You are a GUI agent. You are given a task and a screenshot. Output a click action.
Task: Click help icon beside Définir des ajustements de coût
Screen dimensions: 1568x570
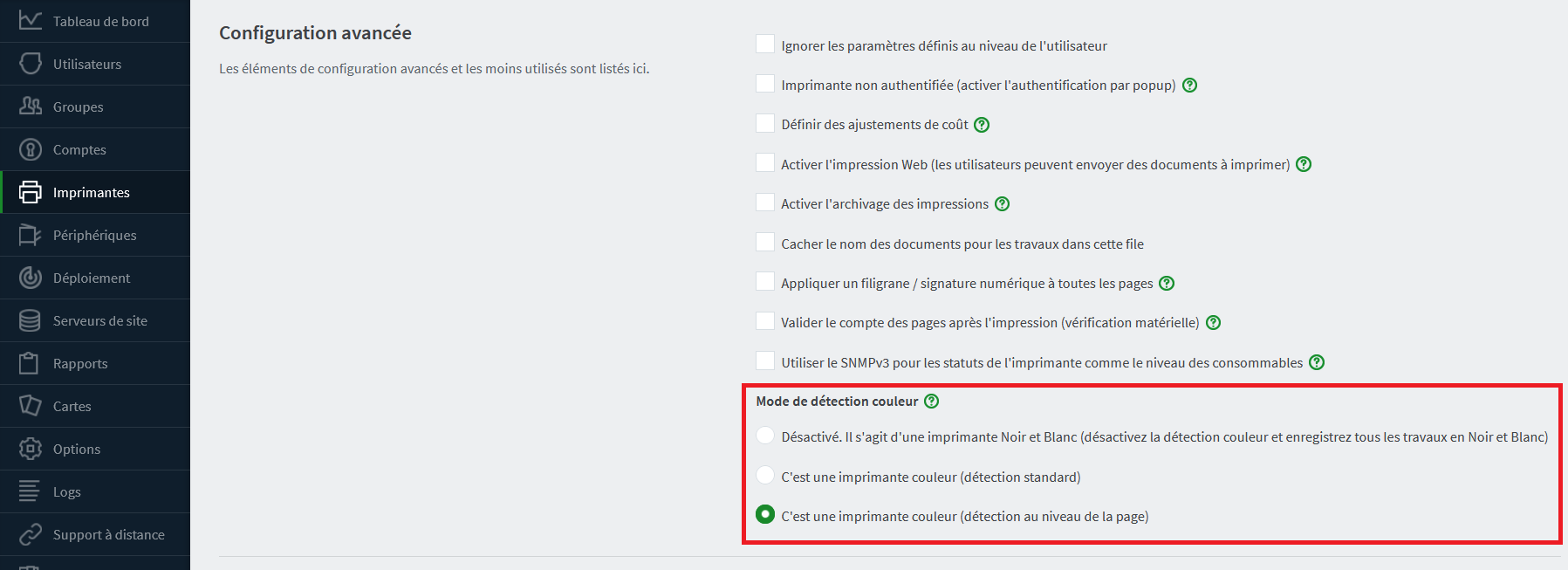coord(982,125)
